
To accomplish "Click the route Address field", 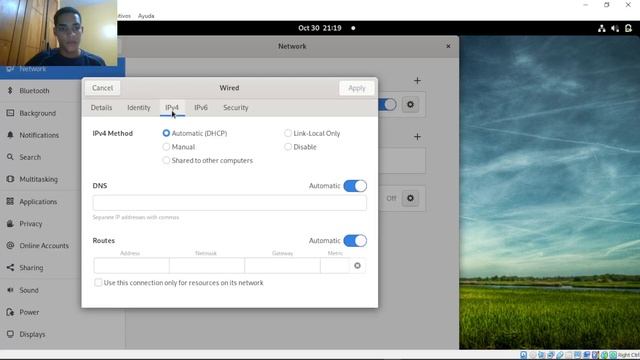I will coord(131,266).
